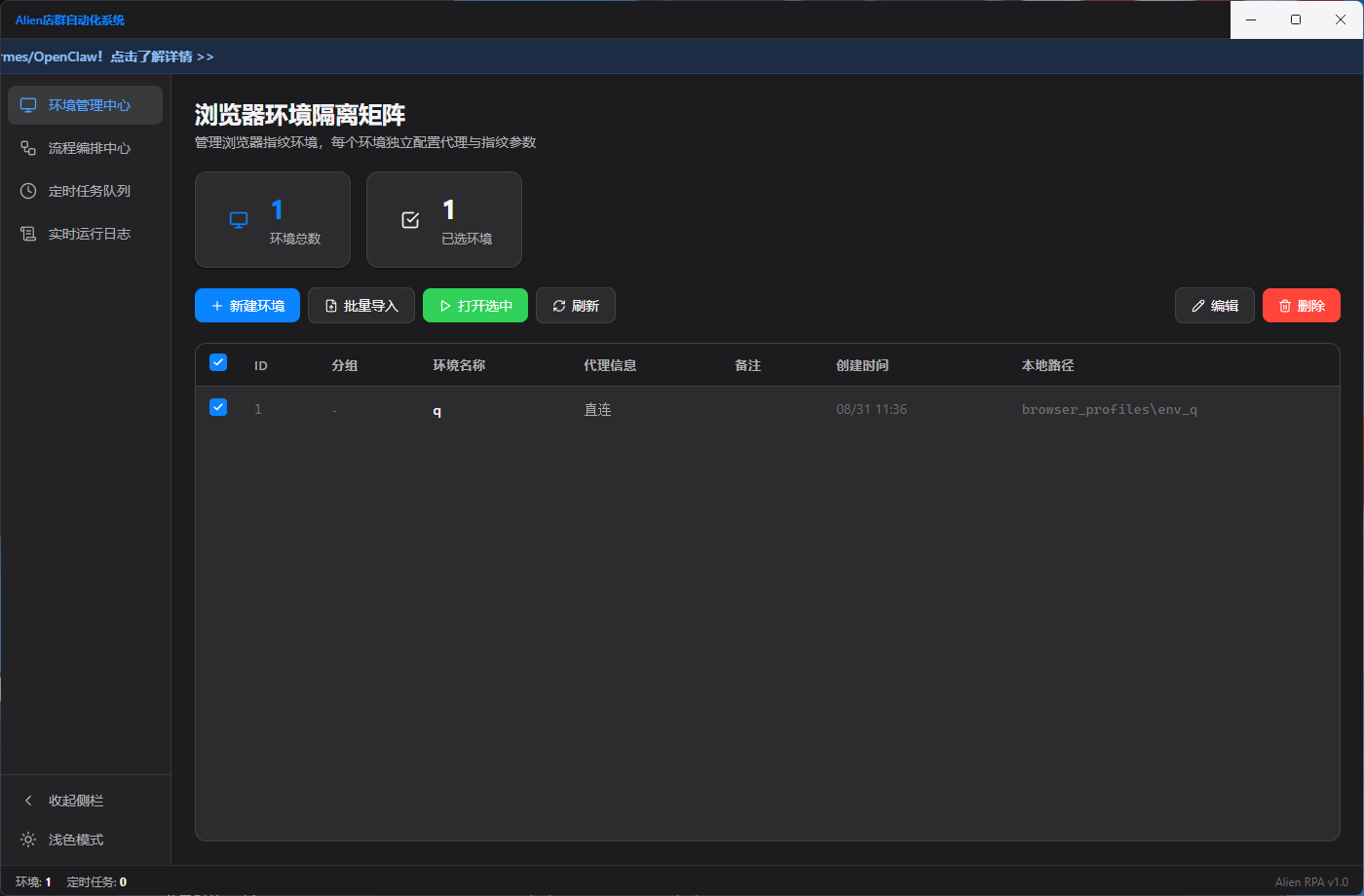Go to 流程编排中心 section
Screen dimensions: 1364x896
[x=85, y=148]
